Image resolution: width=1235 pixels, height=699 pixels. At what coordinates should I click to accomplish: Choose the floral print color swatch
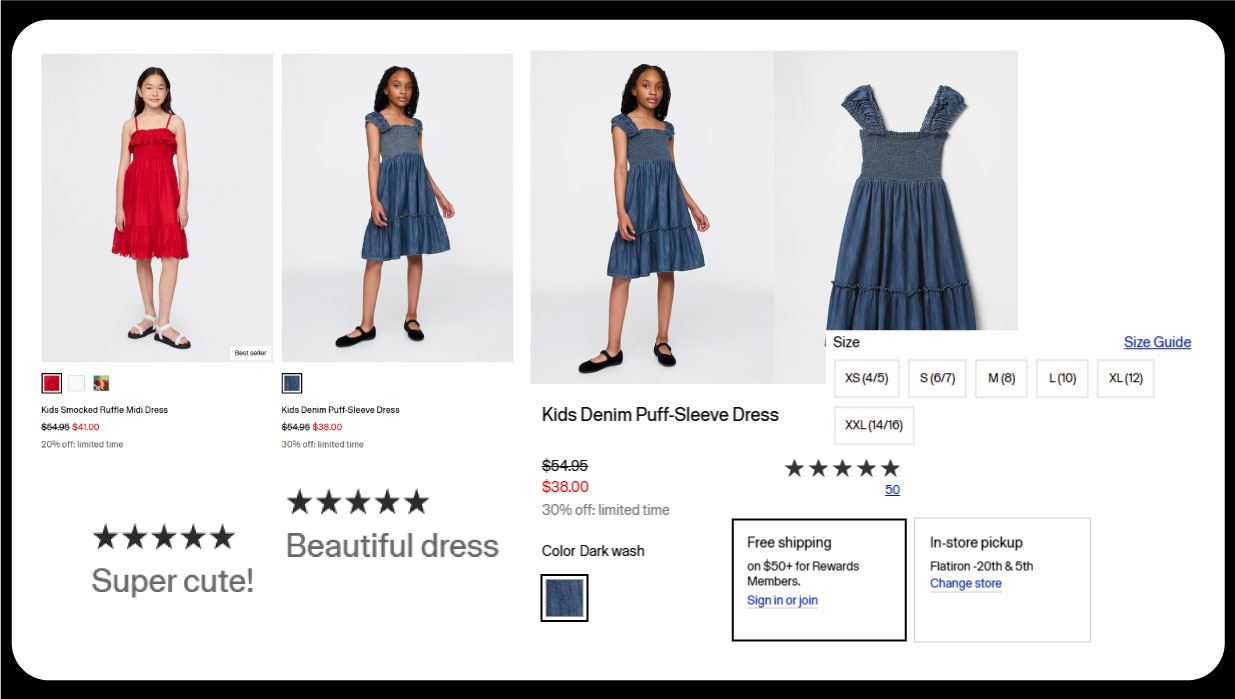(x=101, y=383)
